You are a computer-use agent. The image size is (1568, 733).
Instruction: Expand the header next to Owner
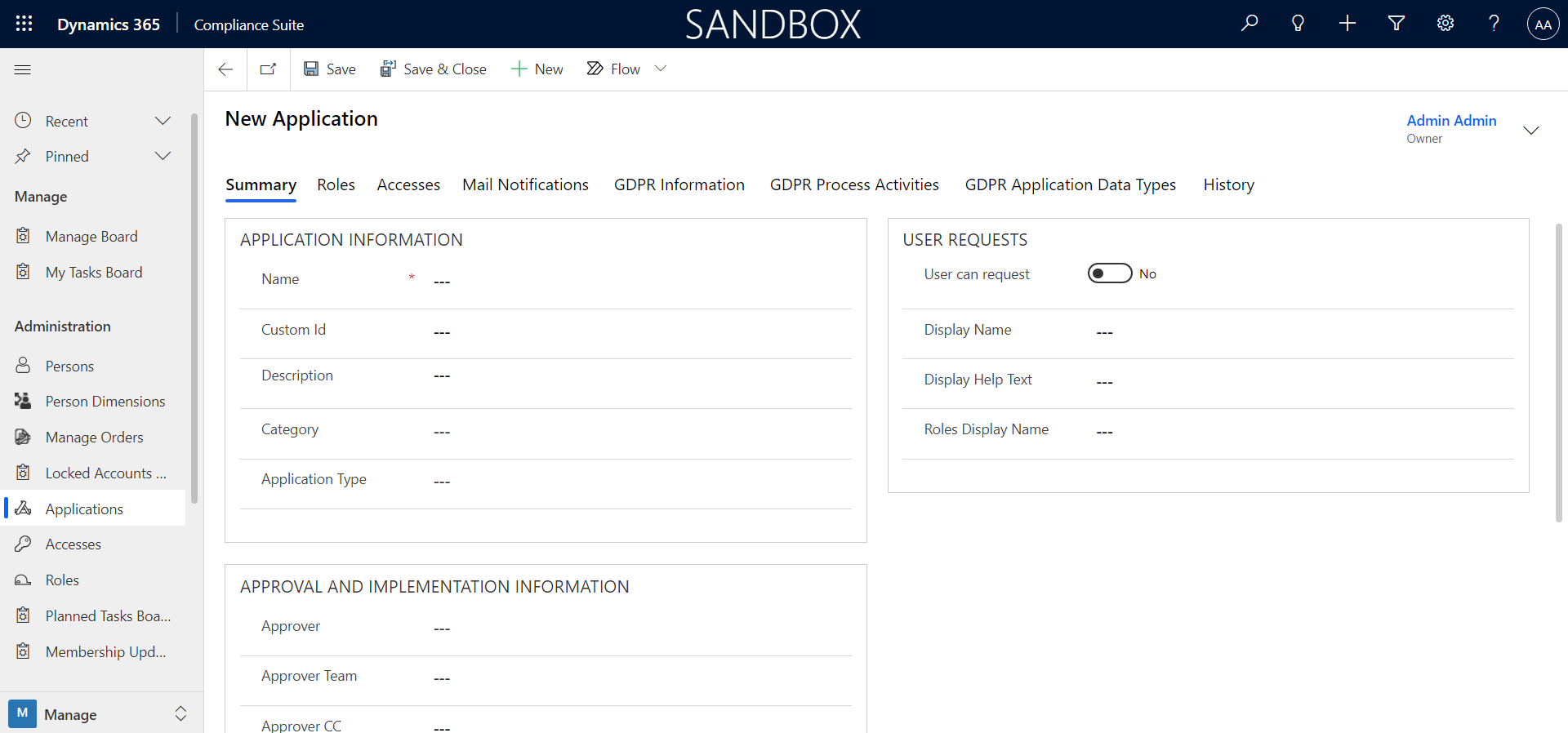[x=1531, y=130]
